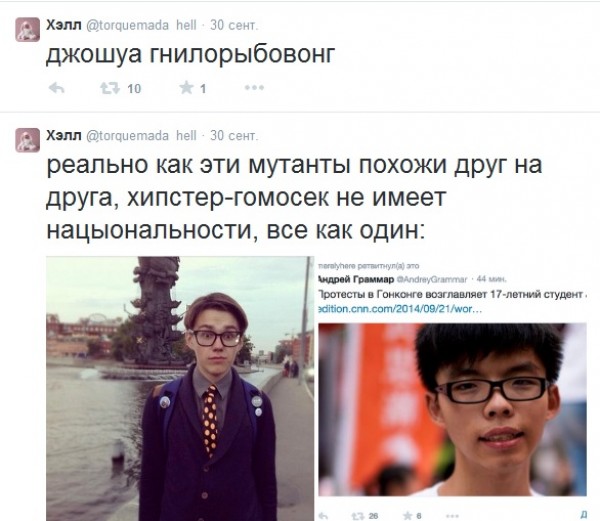Open @torquemada_hell handle on second tweet
This screenshot has height=521, width=600.
(141, 136)
